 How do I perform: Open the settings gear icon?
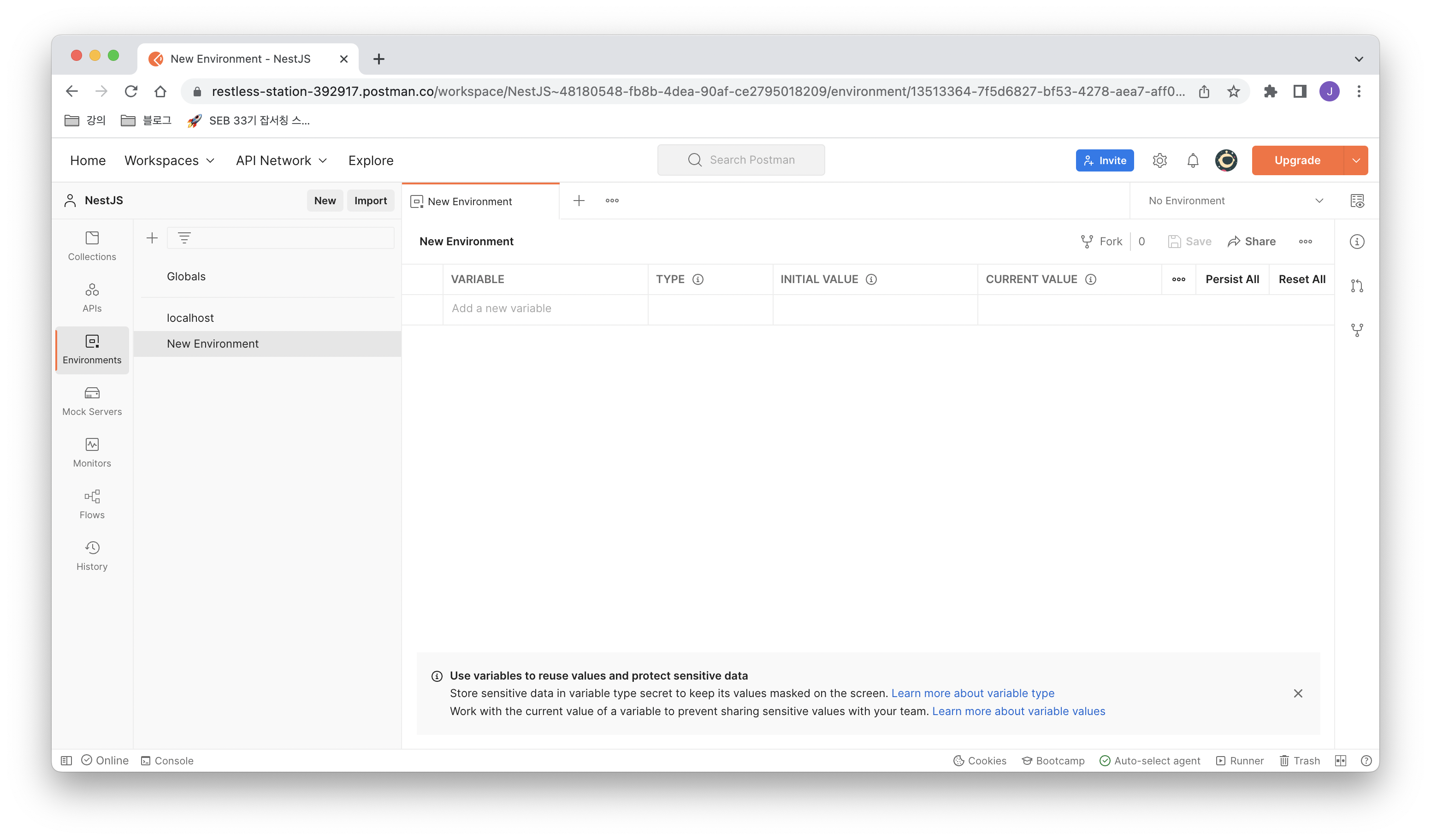click(x=1159, y=160)
